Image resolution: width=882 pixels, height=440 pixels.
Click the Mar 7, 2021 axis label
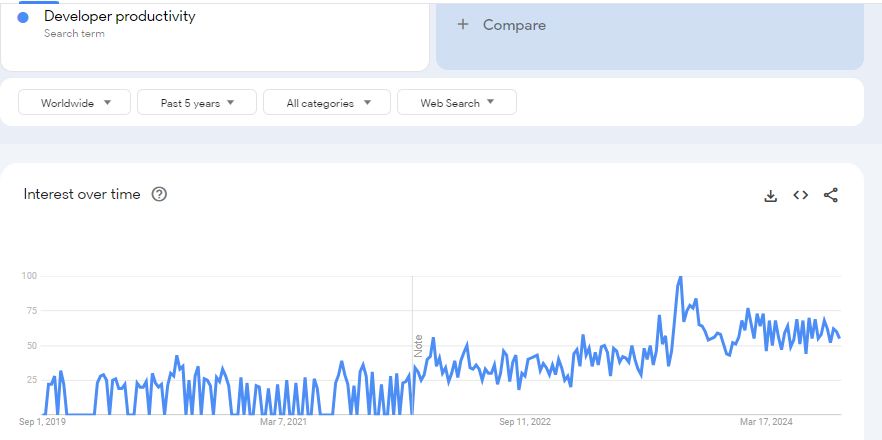(x=283, y=422)
